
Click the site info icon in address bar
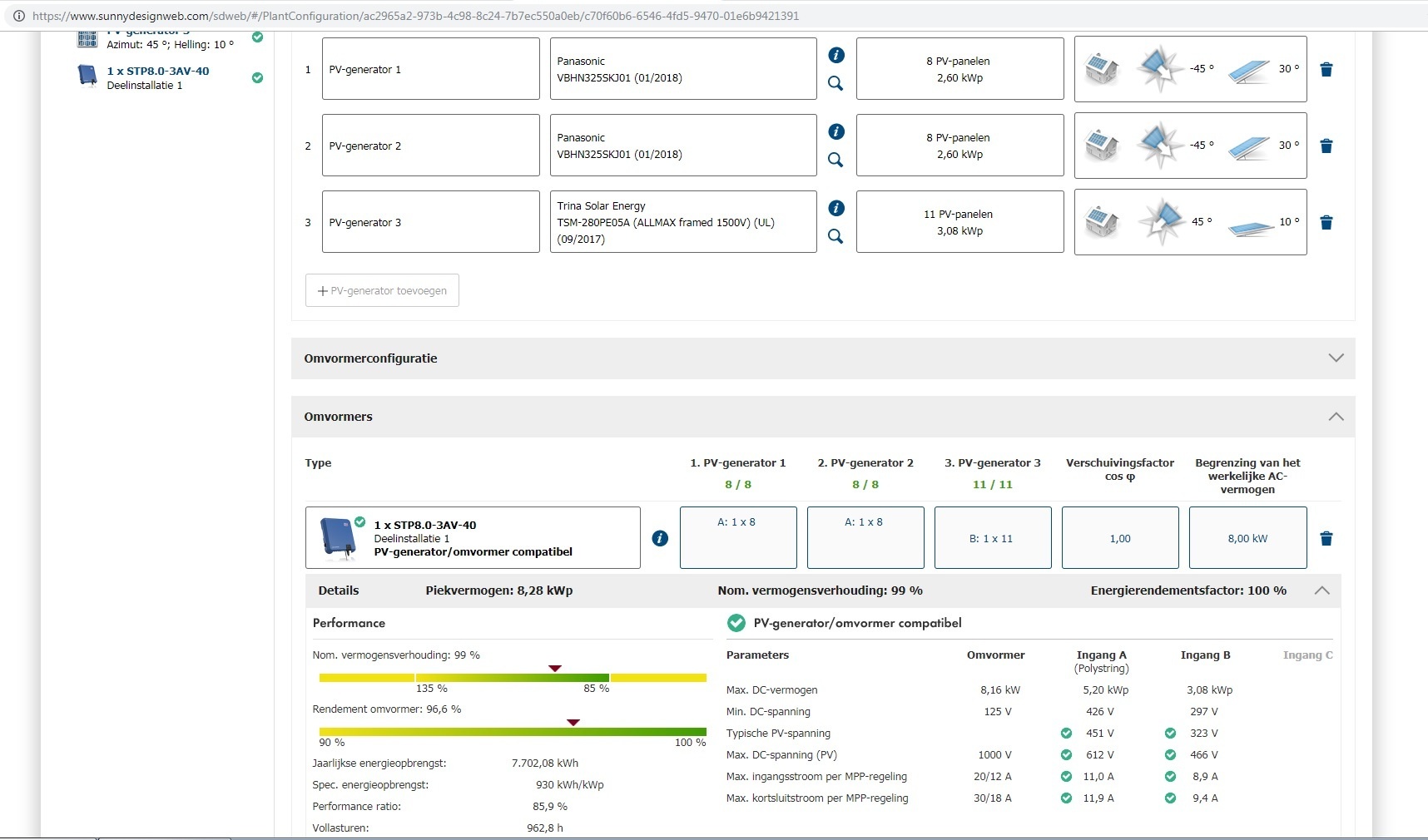pos(18,16)
